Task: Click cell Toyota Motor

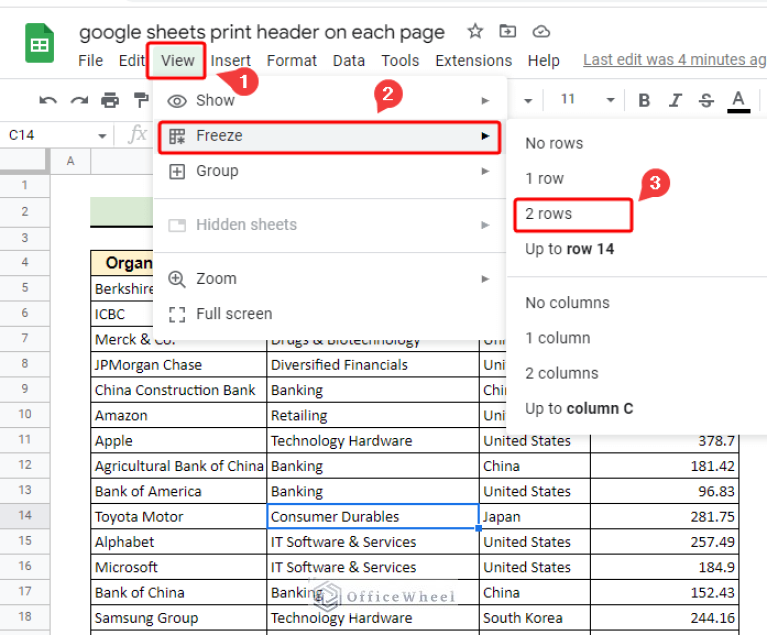Action: 179,517
